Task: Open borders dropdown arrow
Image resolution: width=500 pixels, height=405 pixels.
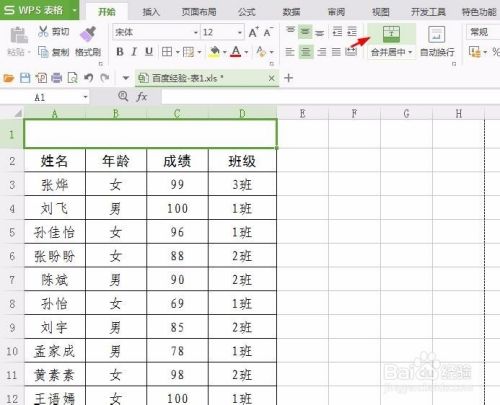Action: tap(177, 52)
